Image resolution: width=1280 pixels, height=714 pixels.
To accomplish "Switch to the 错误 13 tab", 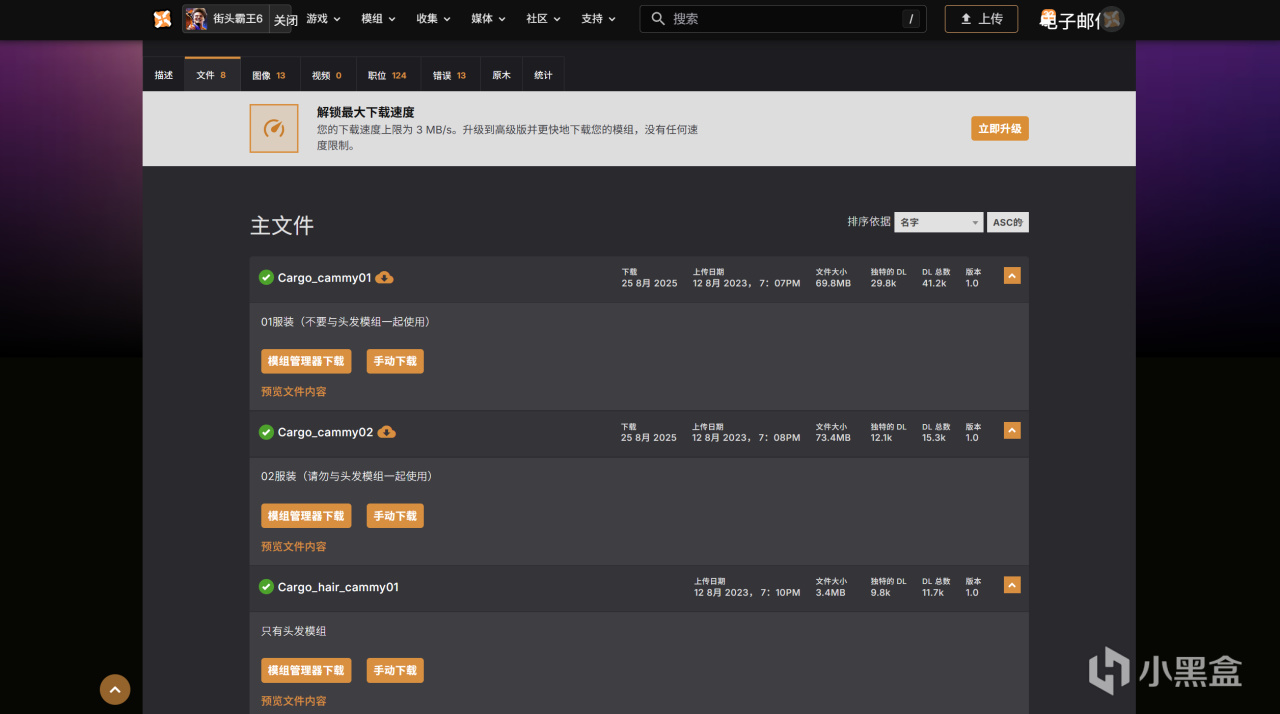I will pos(450,75).
